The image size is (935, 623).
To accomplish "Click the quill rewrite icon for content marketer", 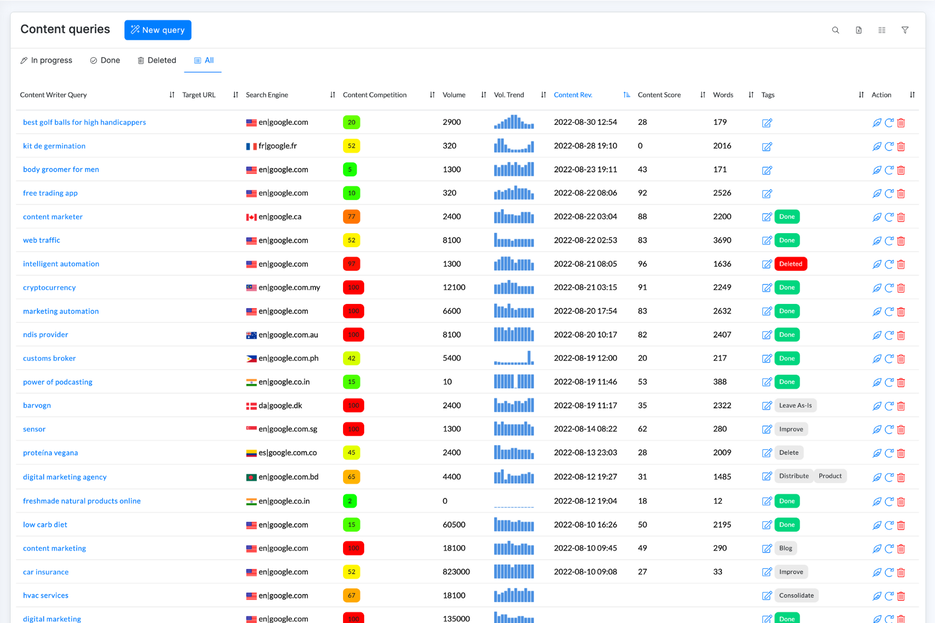I will (877, 216).
